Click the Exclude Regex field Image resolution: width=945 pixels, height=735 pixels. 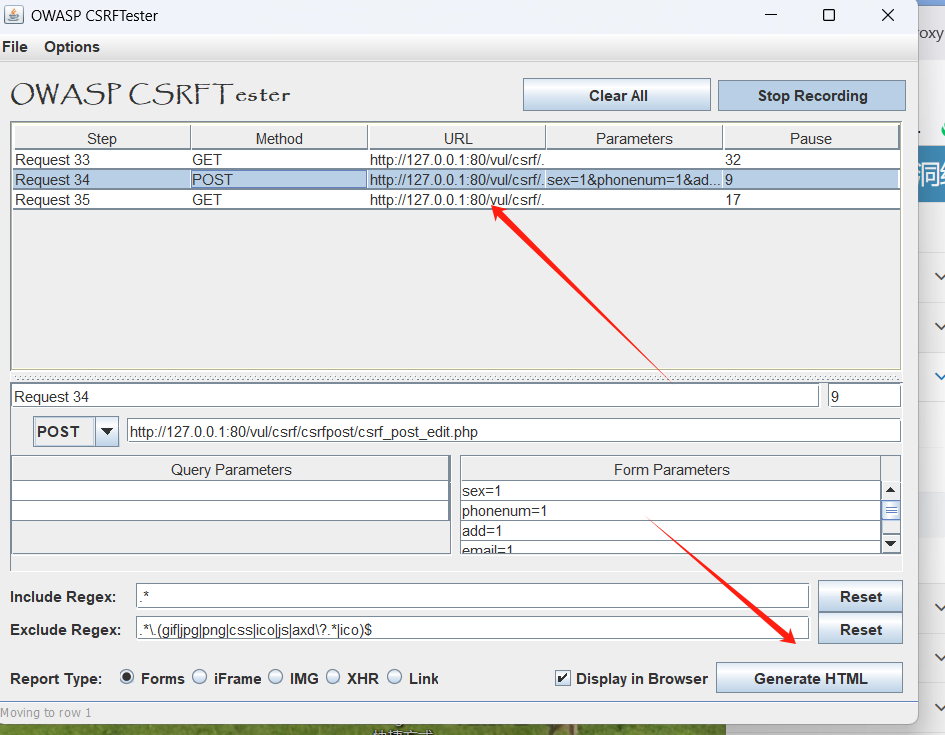click(x=472, y=629)
